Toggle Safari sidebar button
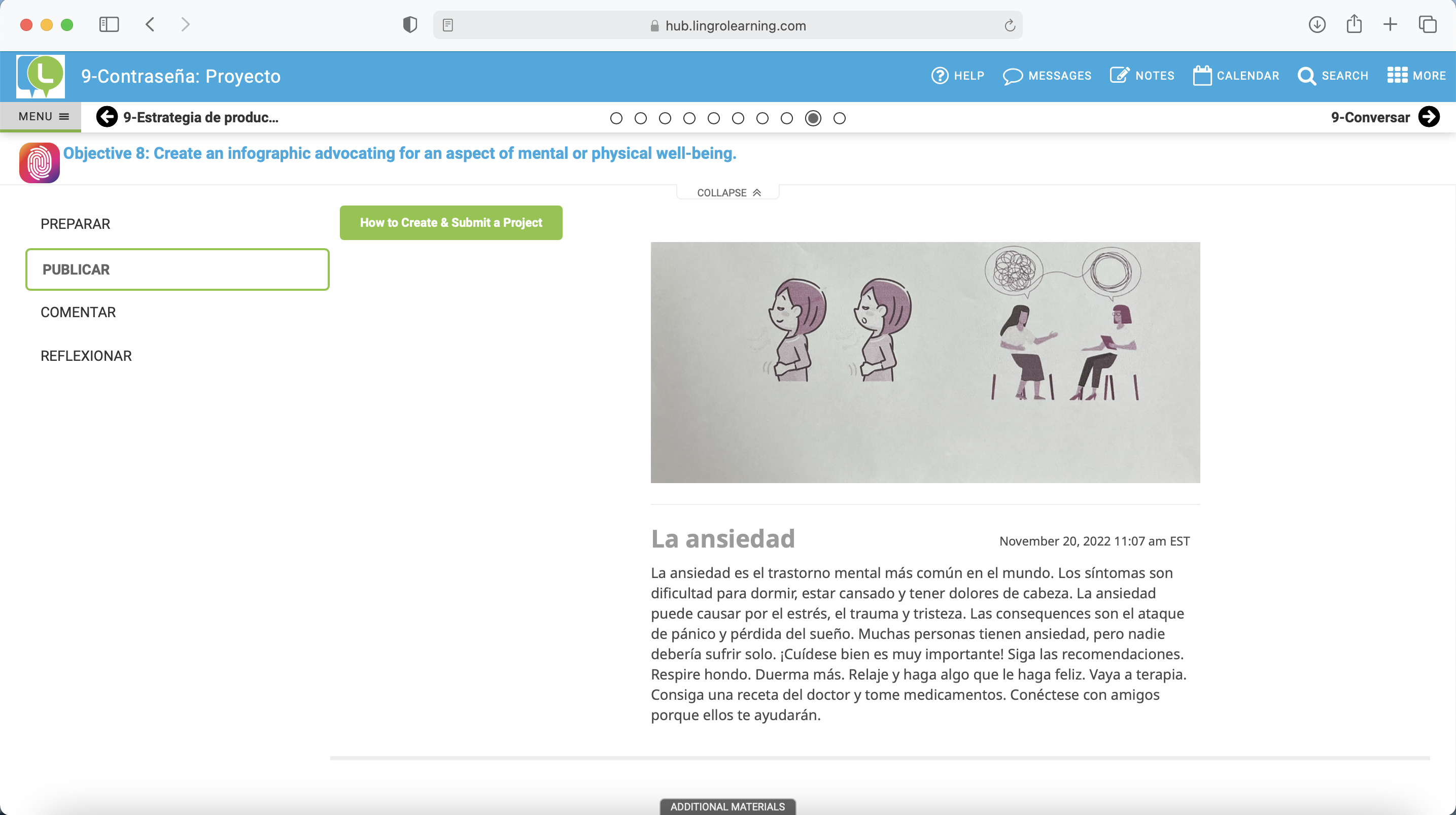Viewport: 1456px width, 815px height. [109, 24]
